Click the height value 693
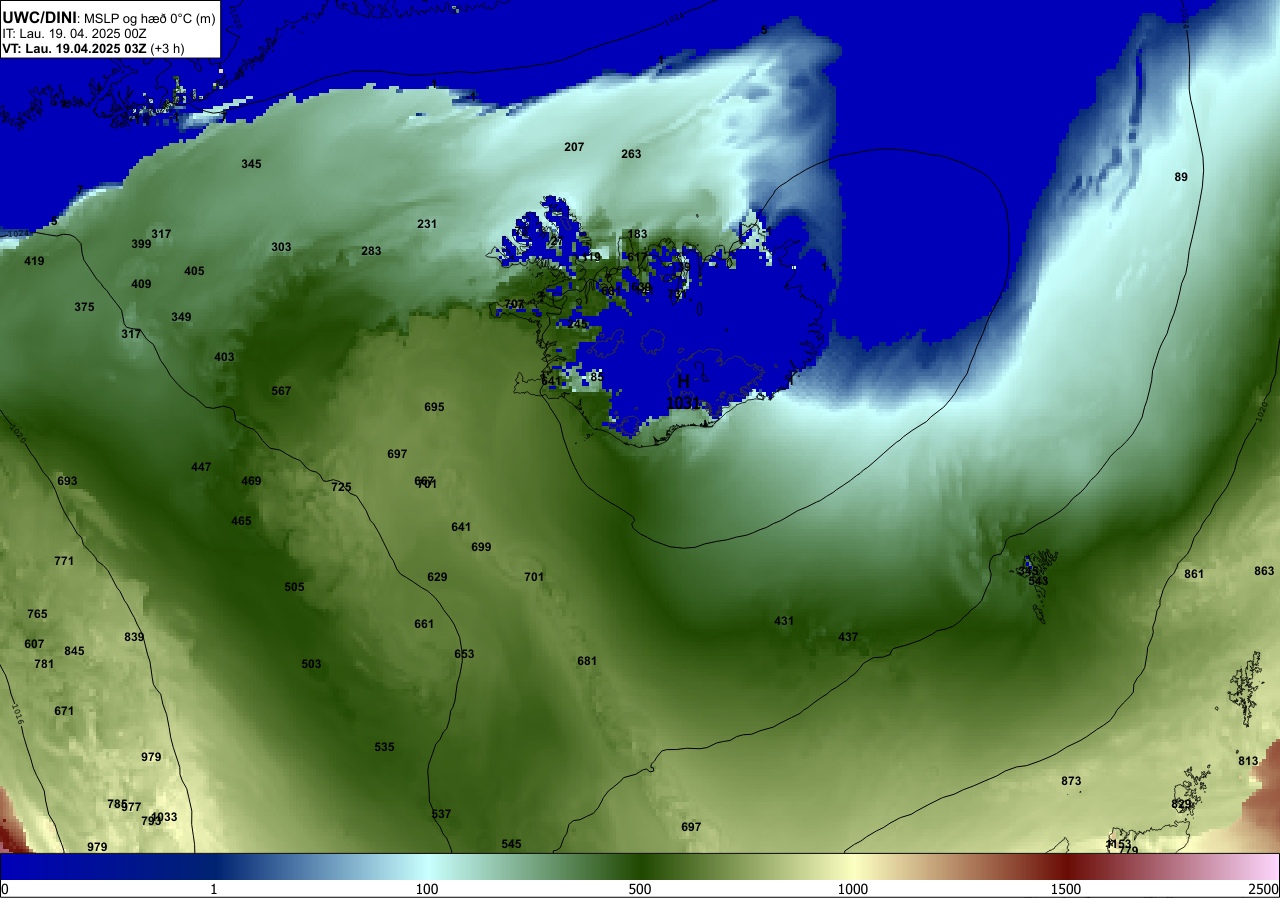Screen dimensions: 1280x898 coord(67,481)
